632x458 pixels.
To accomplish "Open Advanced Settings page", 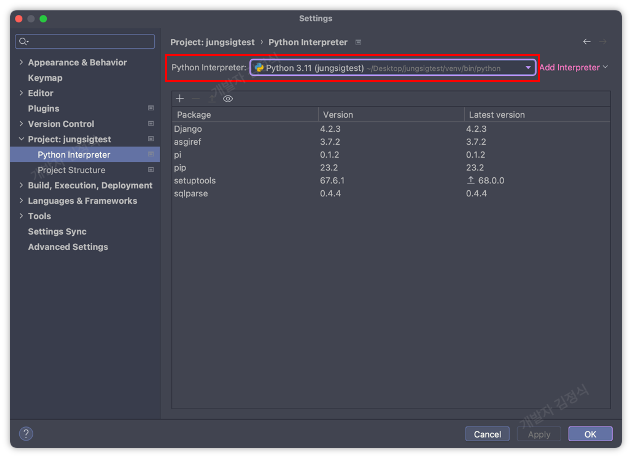I will coord(68,247).
